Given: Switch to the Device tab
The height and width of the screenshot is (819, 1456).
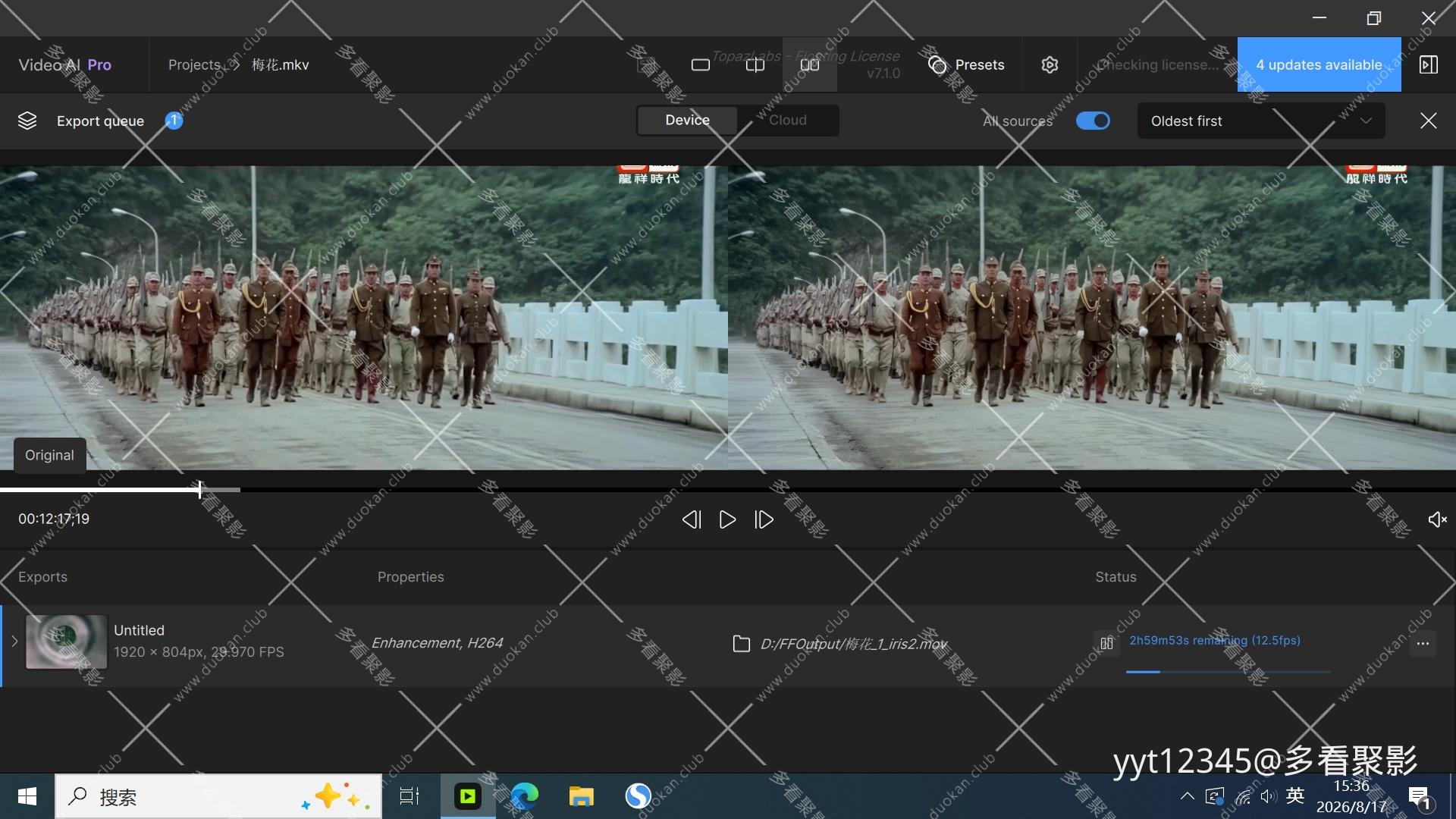Looking at the screenshot, I should click(687, 120).
